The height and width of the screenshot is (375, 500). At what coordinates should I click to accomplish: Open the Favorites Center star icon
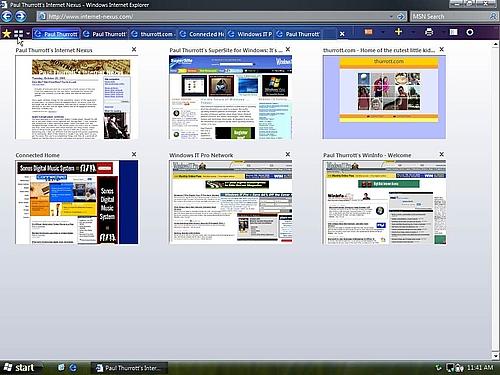pyautogui.click(x=6, y=34)
